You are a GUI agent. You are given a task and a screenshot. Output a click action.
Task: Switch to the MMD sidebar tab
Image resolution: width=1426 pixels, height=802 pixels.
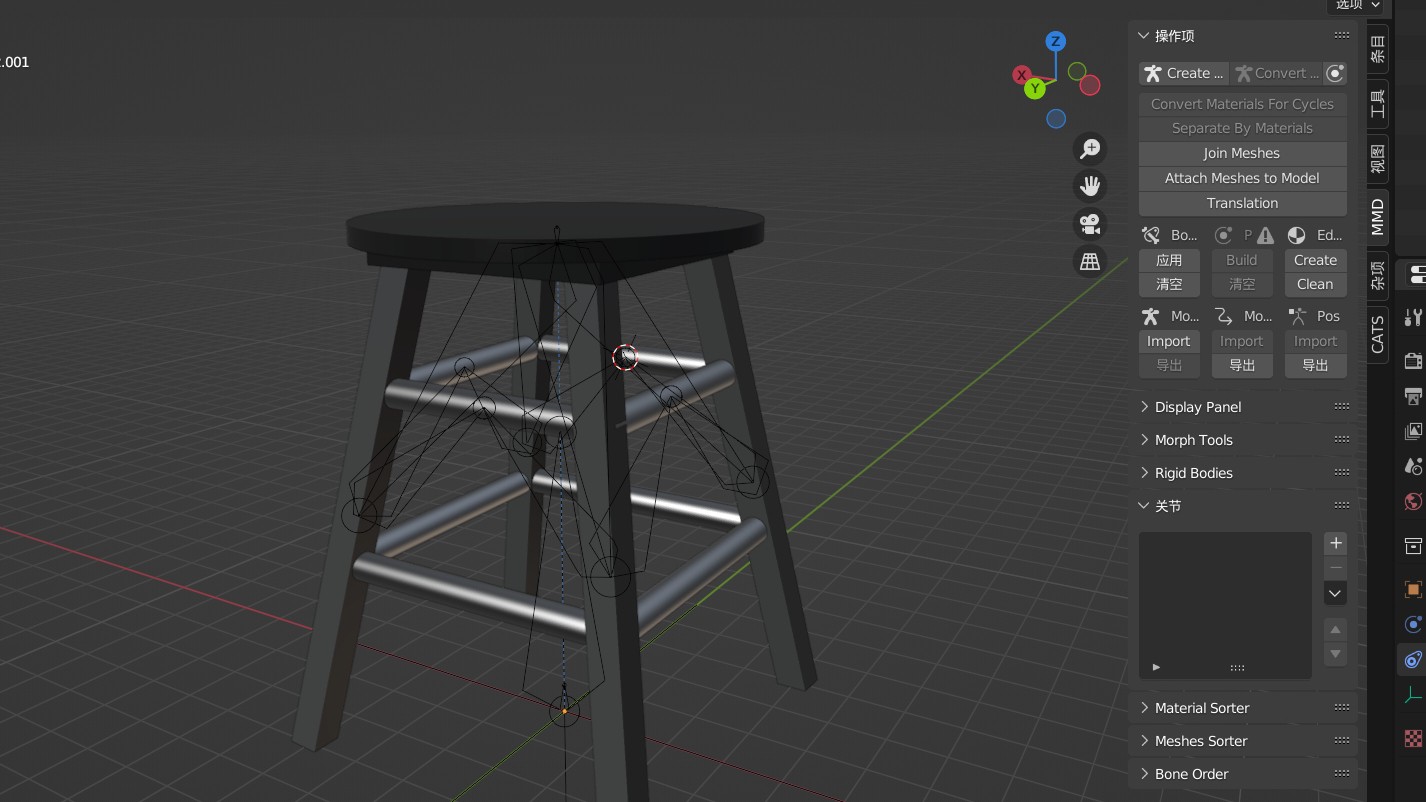coord(1378,217)
